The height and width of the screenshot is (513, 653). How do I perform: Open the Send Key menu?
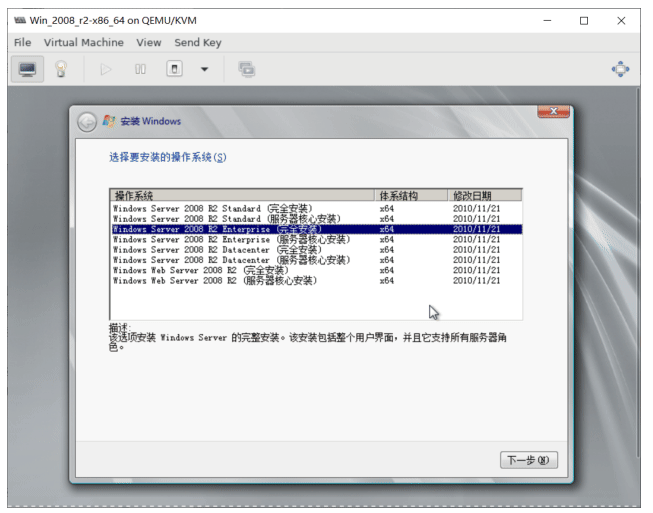point(198,42)
